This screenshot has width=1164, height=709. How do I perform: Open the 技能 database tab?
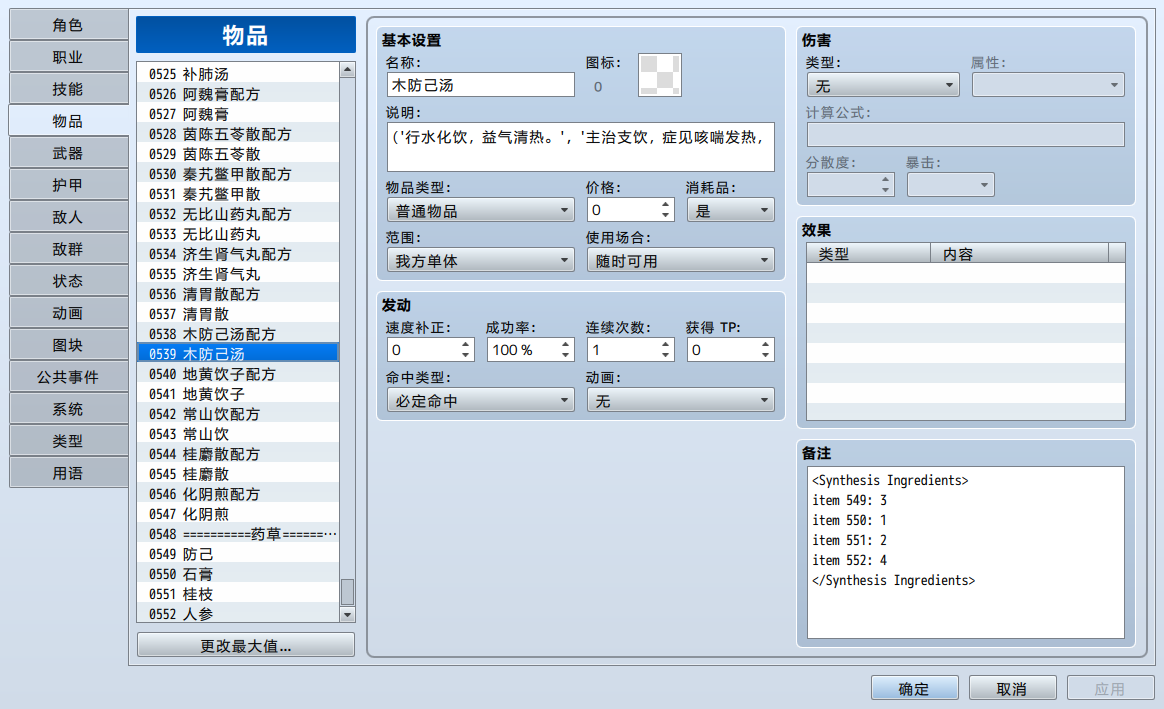click(68, 89)
